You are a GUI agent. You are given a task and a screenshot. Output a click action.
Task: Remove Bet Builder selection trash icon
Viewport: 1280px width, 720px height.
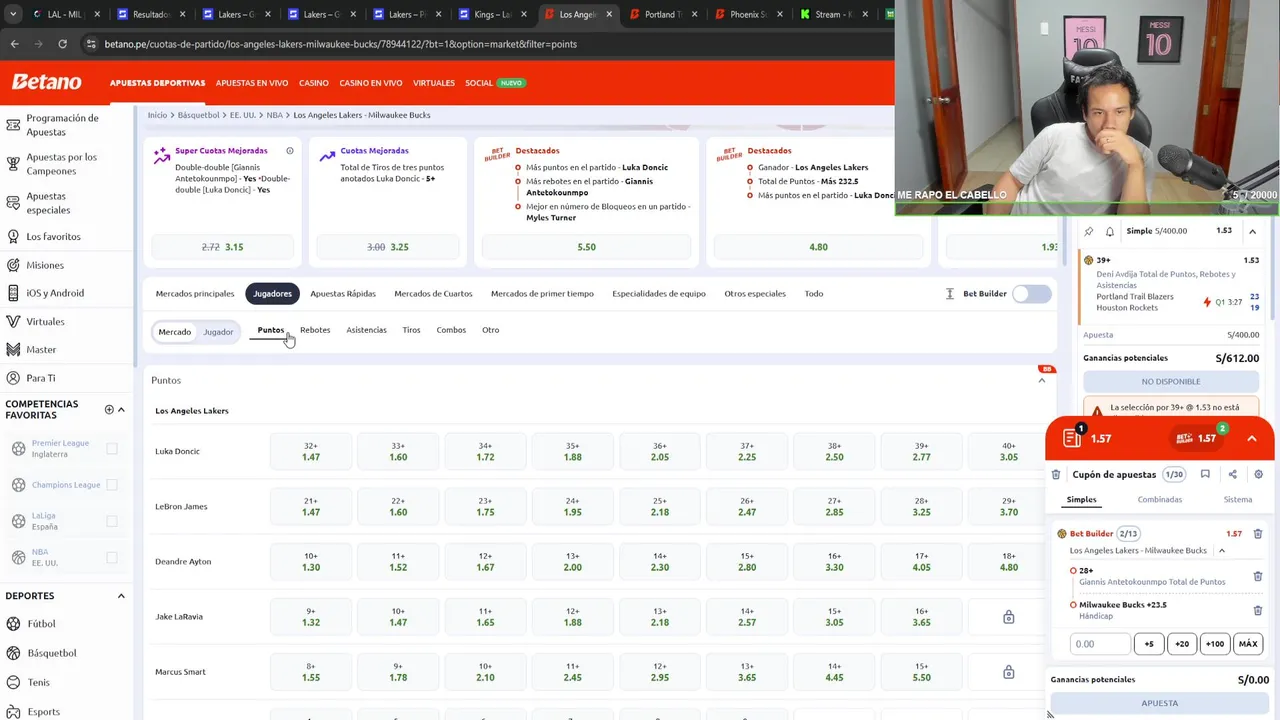[1258, 534]
